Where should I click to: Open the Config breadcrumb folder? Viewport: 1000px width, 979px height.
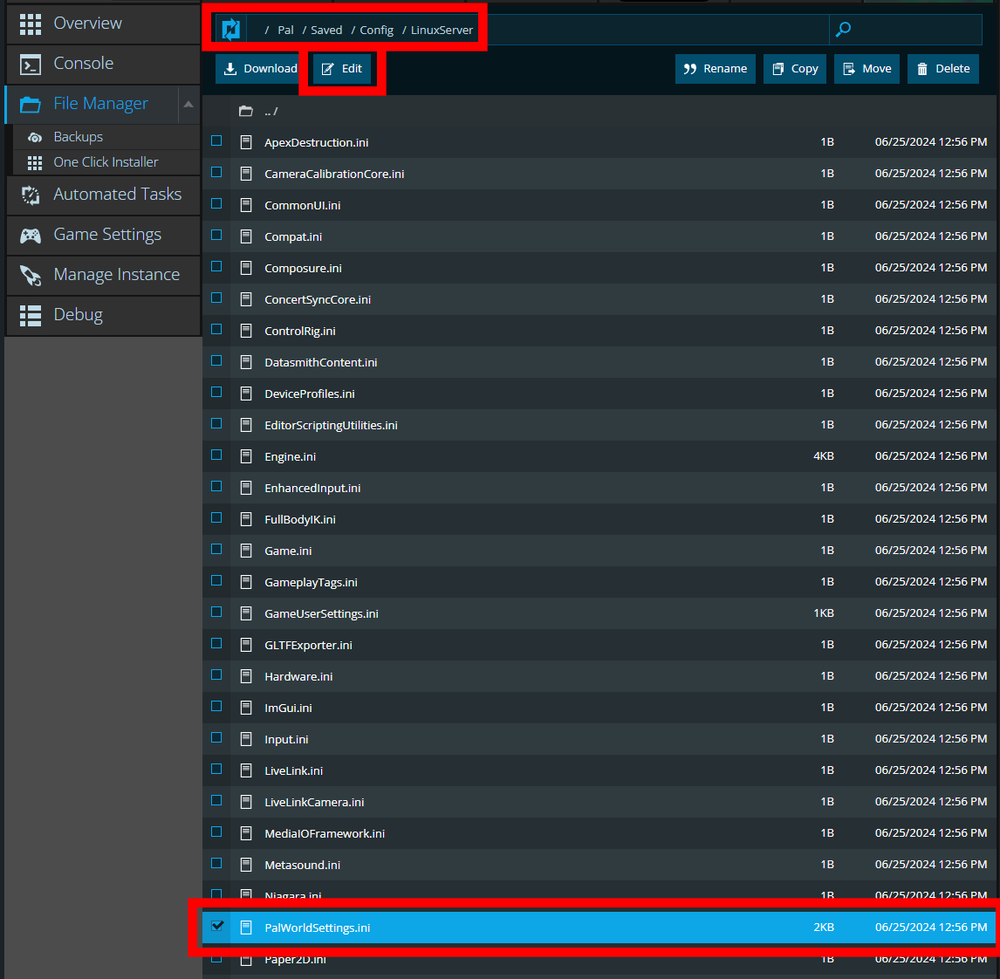click(x=376, y=30)
